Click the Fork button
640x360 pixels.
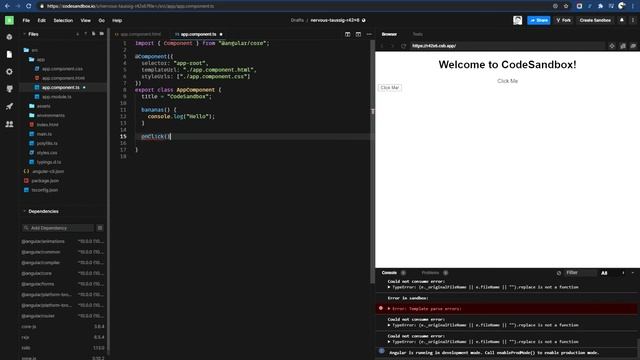564,20
